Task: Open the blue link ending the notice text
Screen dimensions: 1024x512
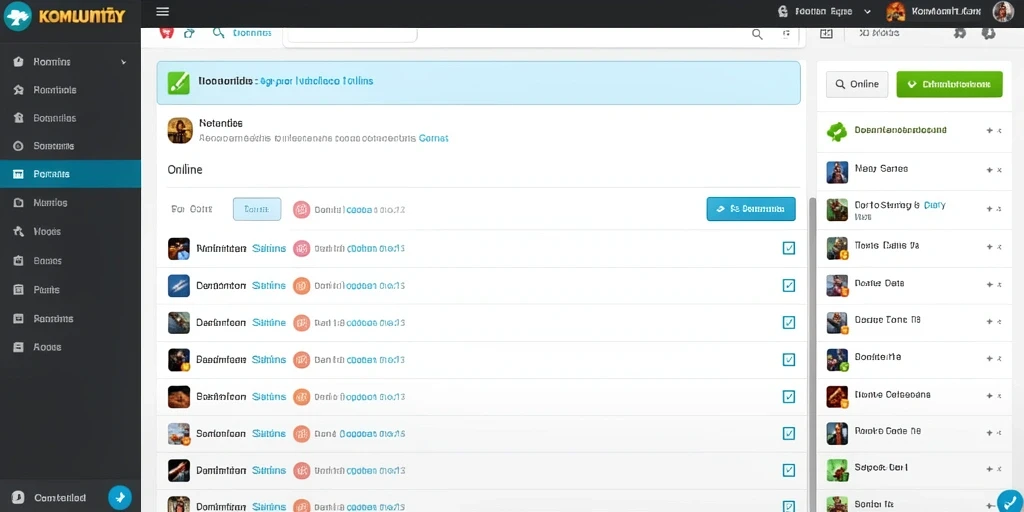Action: tap(433, 138)
